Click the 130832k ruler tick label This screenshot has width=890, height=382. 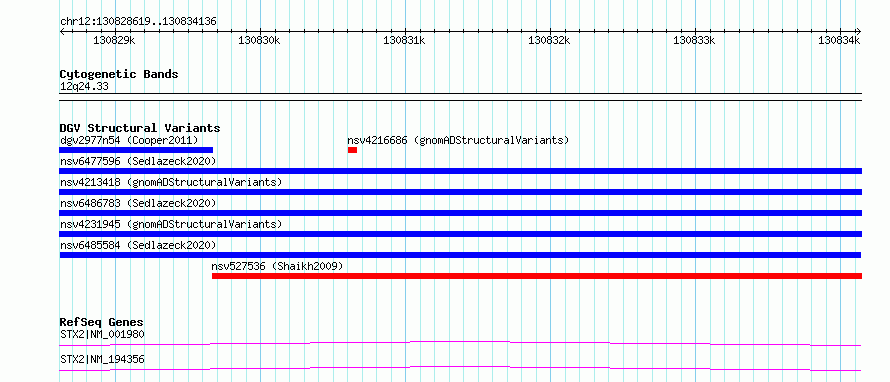[x=549, y=40]
